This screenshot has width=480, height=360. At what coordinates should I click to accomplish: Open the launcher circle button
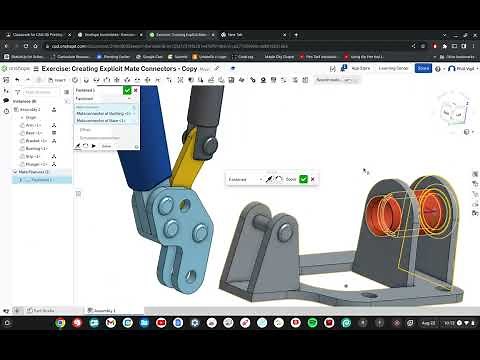[x=7, y=323]
